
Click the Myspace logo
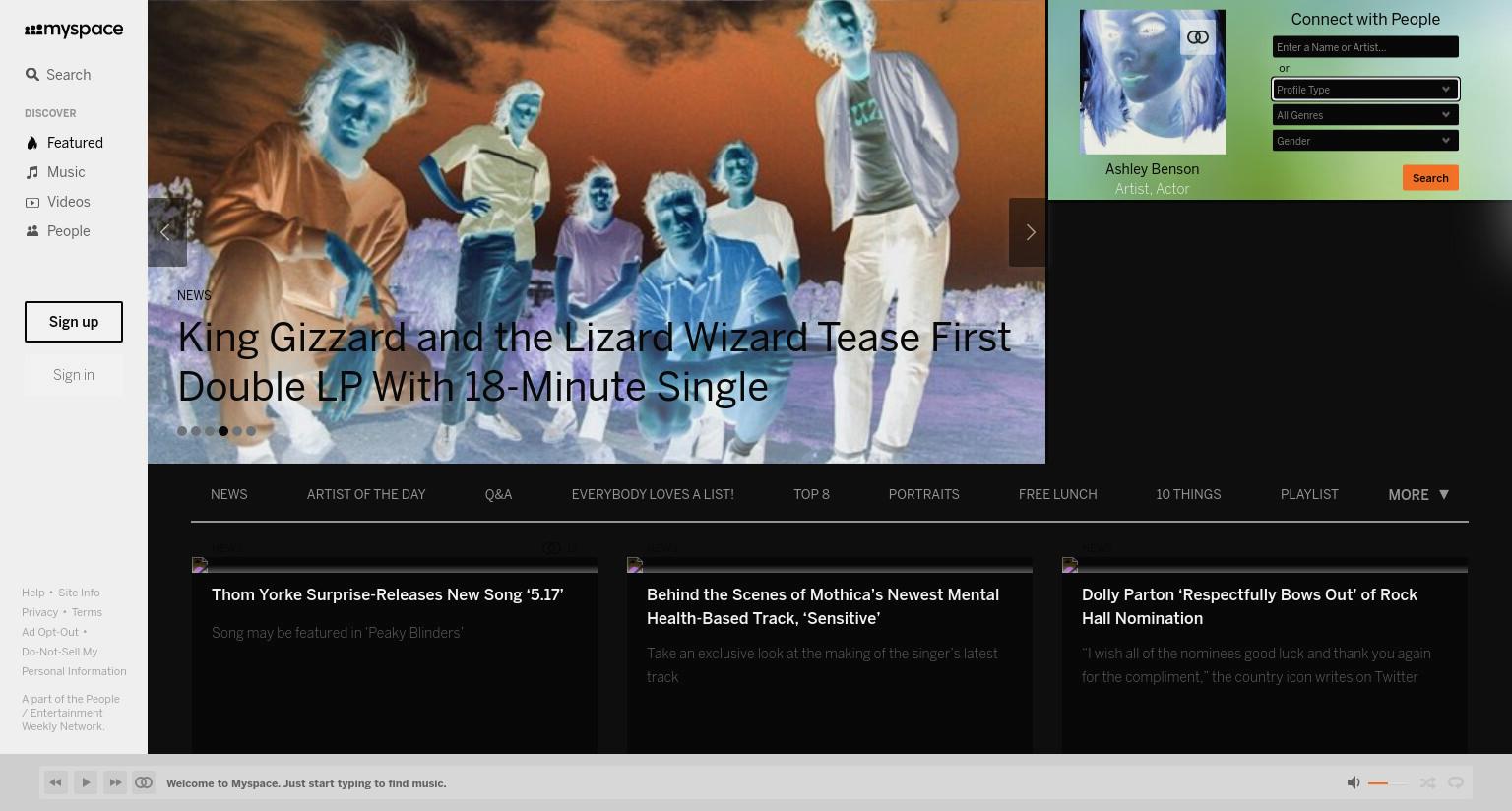tap(74, 31)
